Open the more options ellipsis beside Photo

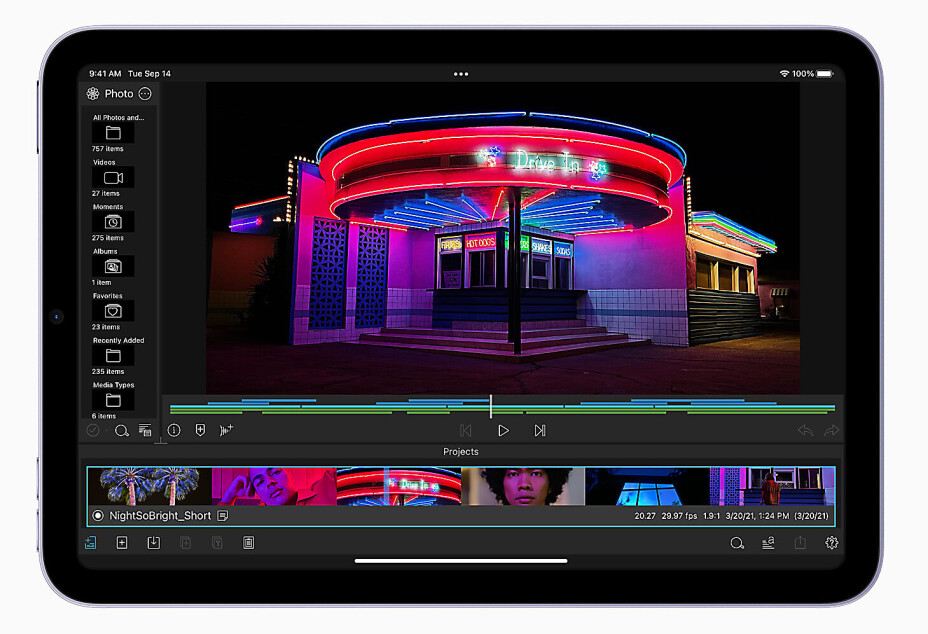145,94
